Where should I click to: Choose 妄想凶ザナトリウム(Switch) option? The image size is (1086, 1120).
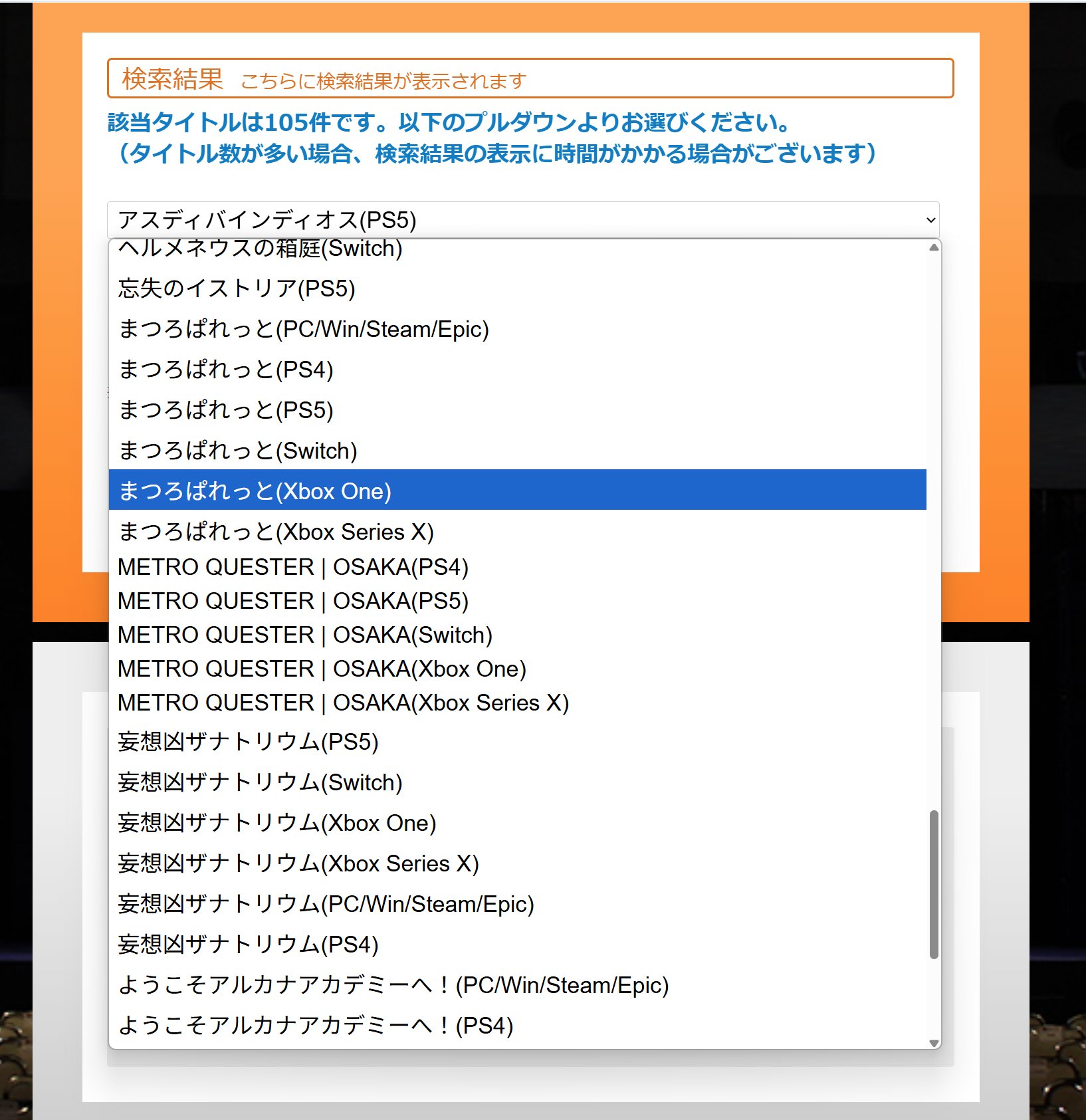pyautogui.click(x=518, y=782)
